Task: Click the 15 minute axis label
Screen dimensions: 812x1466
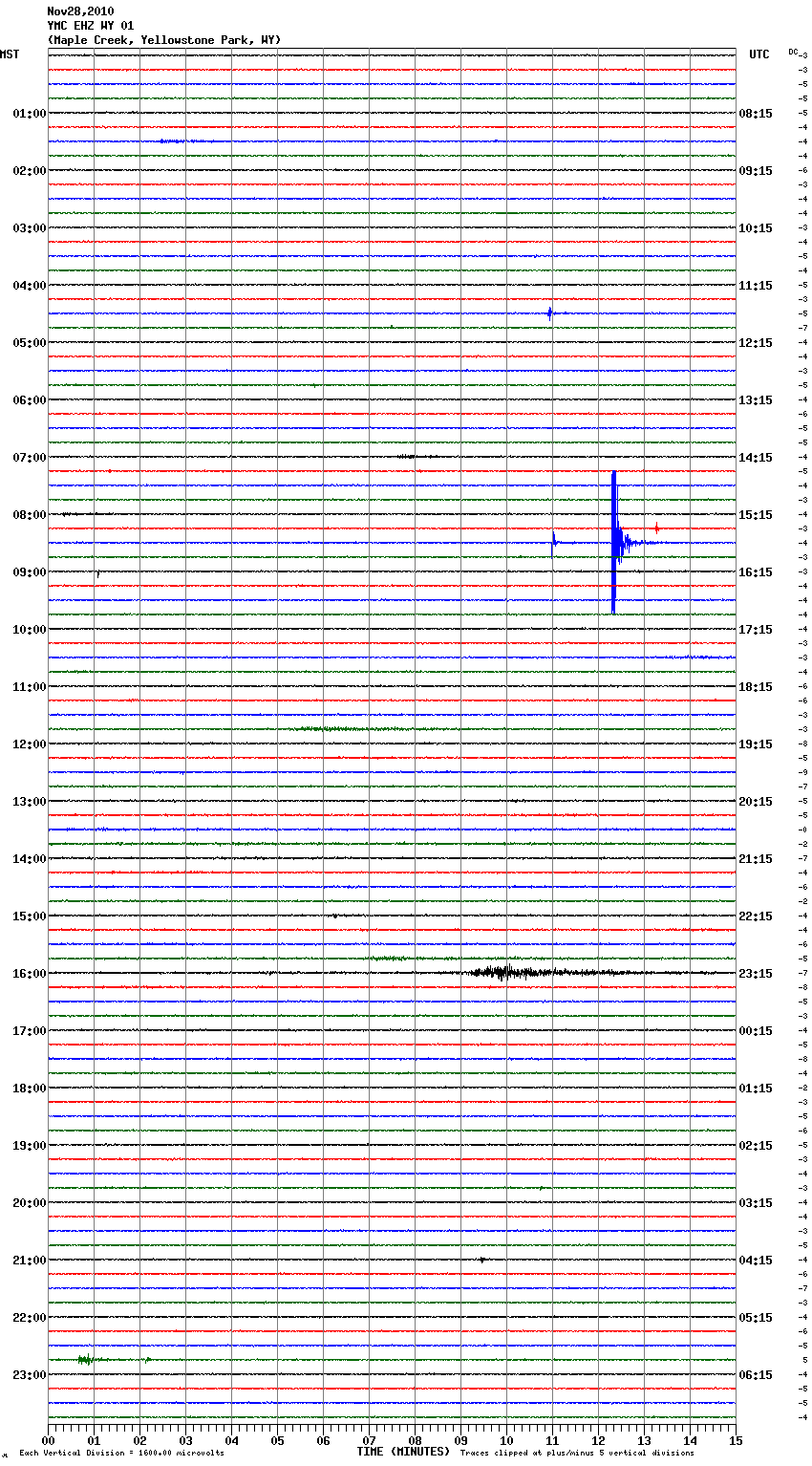Action: coord(736,1441)
